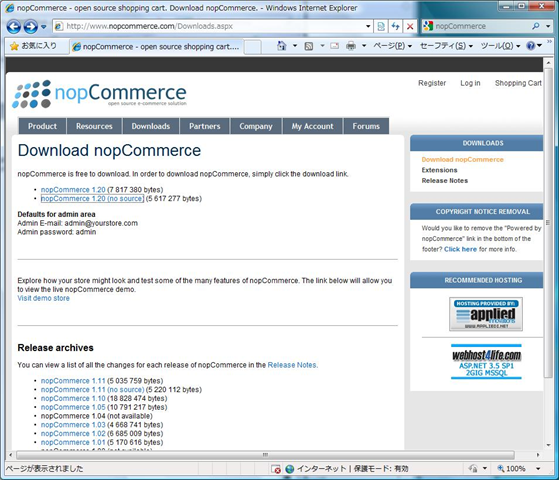Open the Favorites star button
559x480 pixels.
[x=34, y=46]
